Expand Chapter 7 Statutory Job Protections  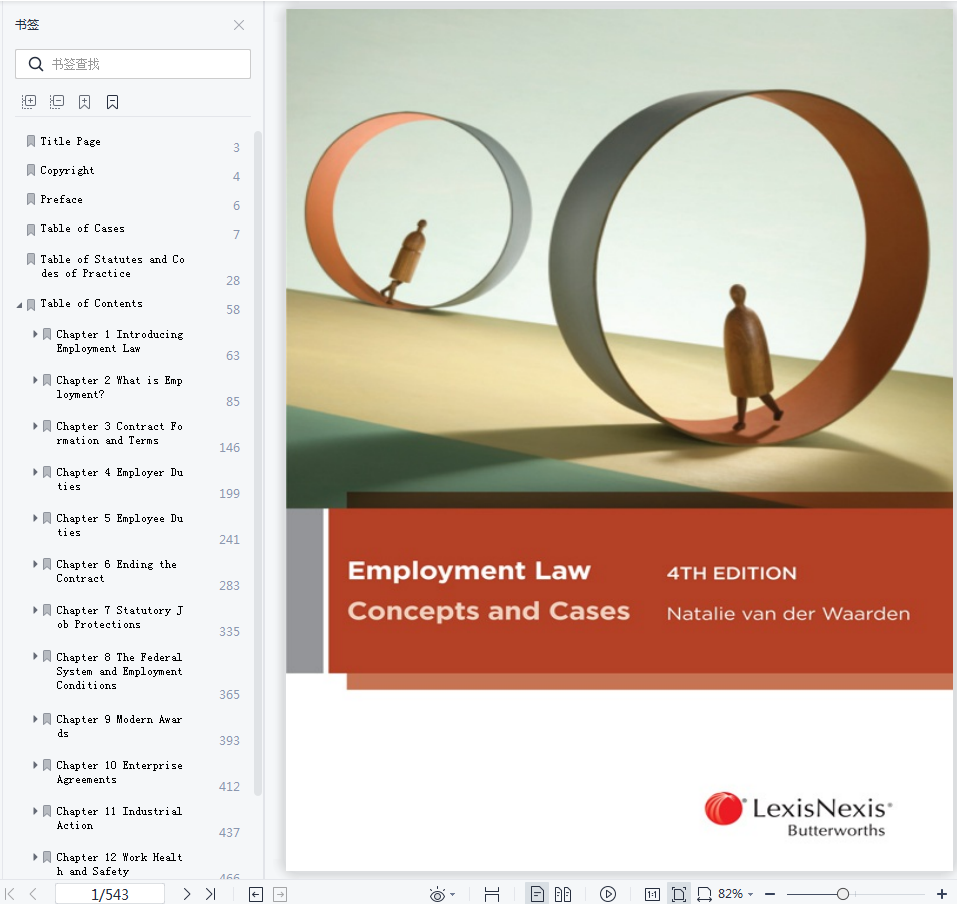pos(35,610)
